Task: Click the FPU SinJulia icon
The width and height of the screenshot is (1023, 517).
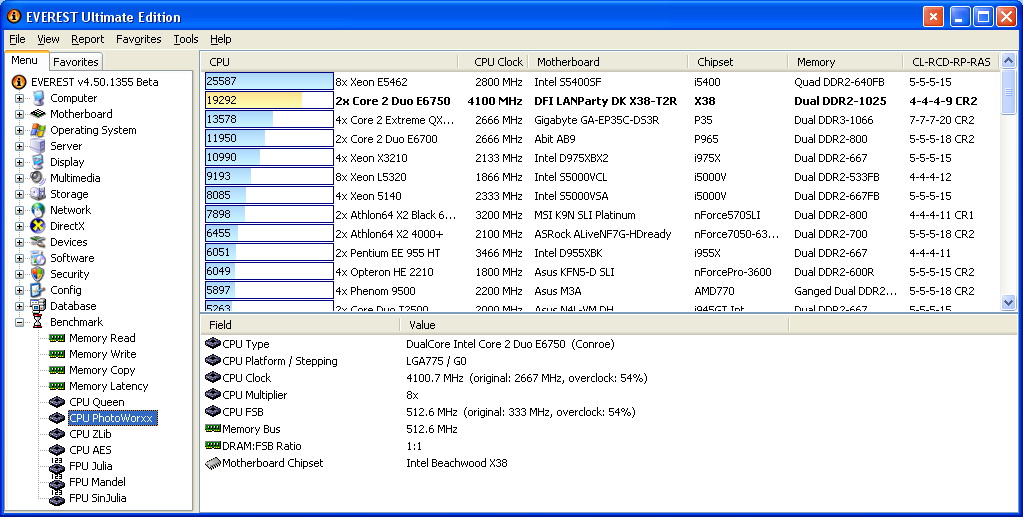Action: pyautogui.click(x=57, y=498)
